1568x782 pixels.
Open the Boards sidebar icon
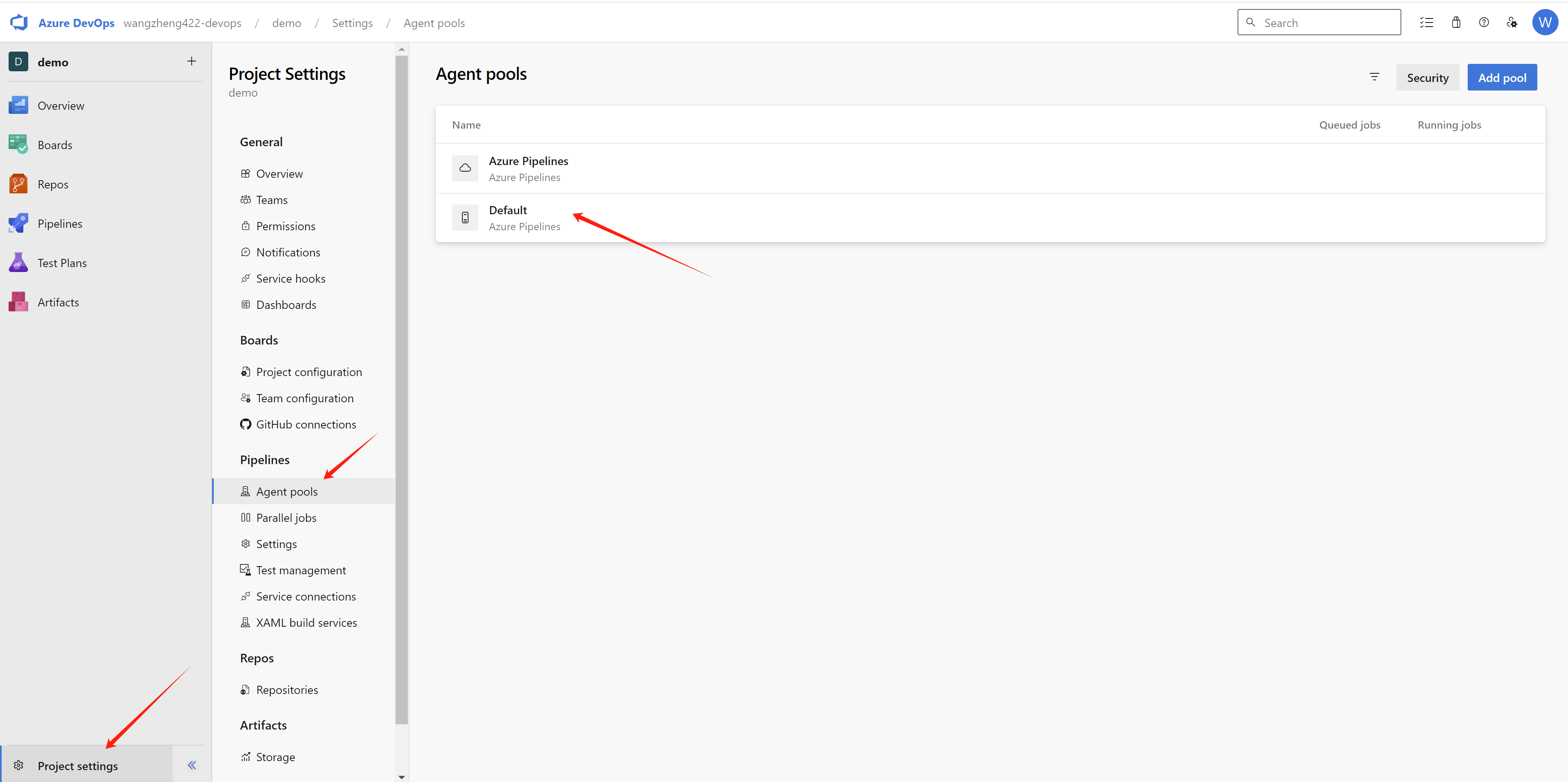(18, 144)
